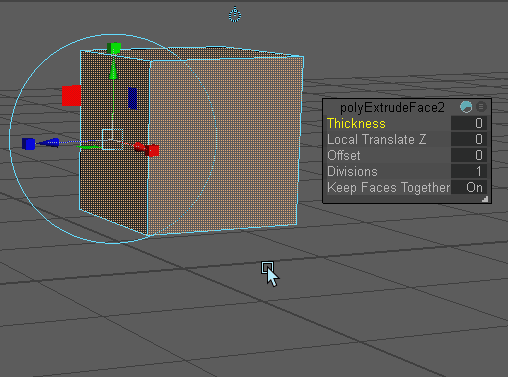Click the manipulator switch icon above the cube

point(235,15)
